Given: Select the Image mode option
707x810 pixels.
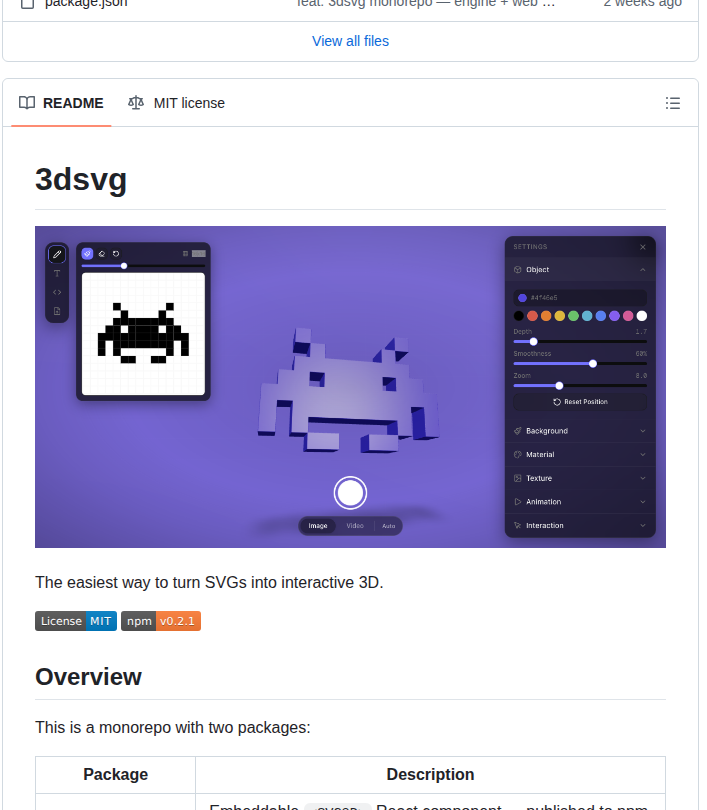Looking at the screenshot, I should tap(318, 526).
